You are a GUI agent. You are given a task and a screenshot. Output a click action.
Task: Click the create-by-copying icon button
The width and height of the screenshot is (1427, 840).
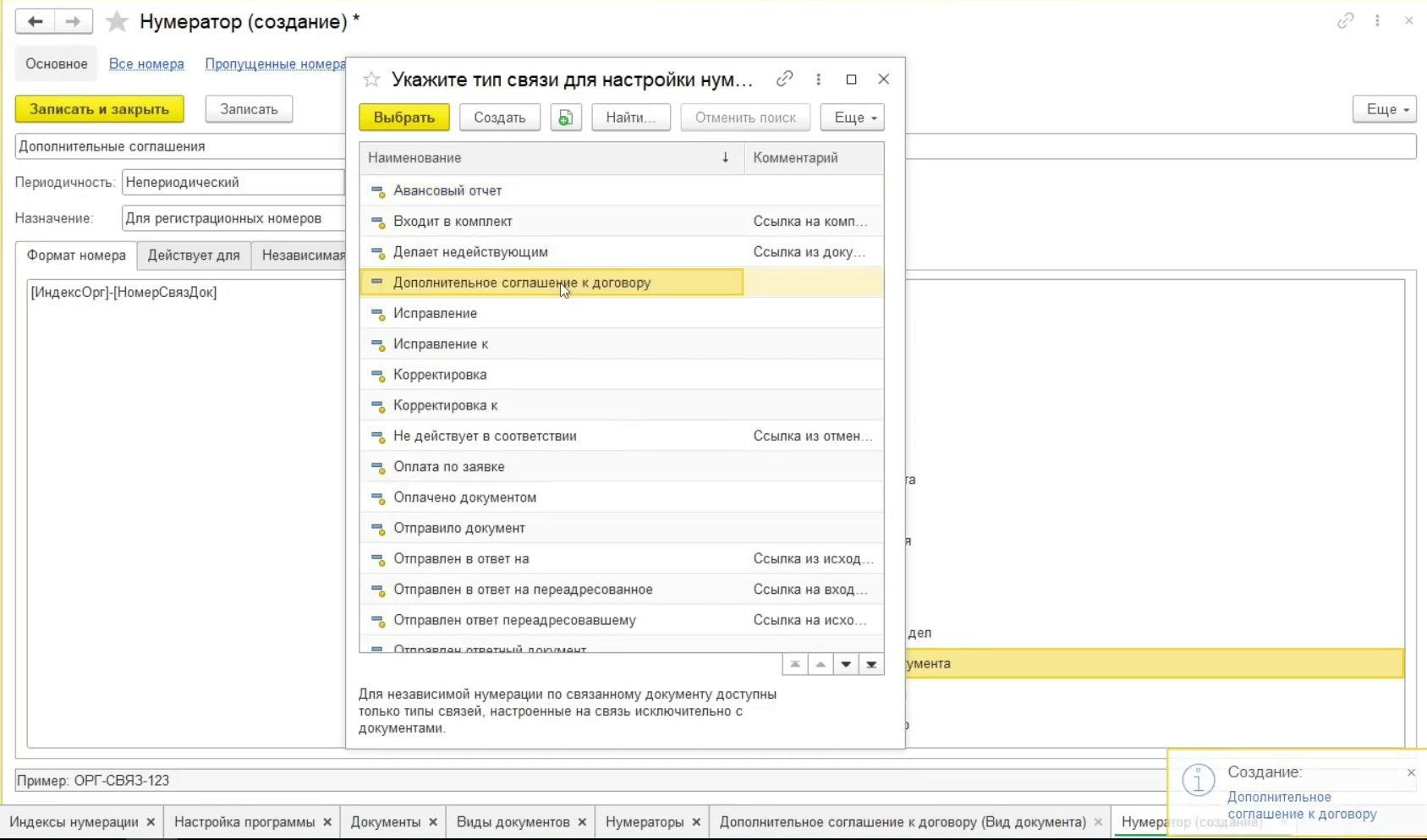(566, 118)
